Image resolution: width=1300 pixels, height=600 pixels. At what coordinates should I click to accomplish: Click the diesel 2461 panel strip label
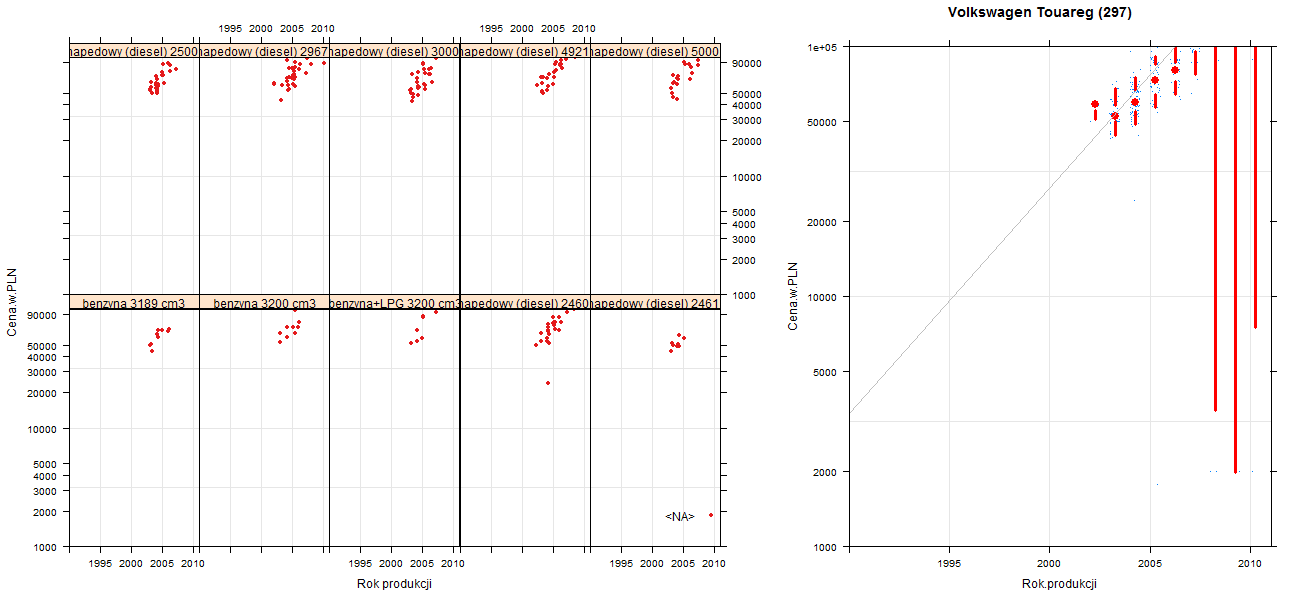pyautogui.click(x=655, y=303)
